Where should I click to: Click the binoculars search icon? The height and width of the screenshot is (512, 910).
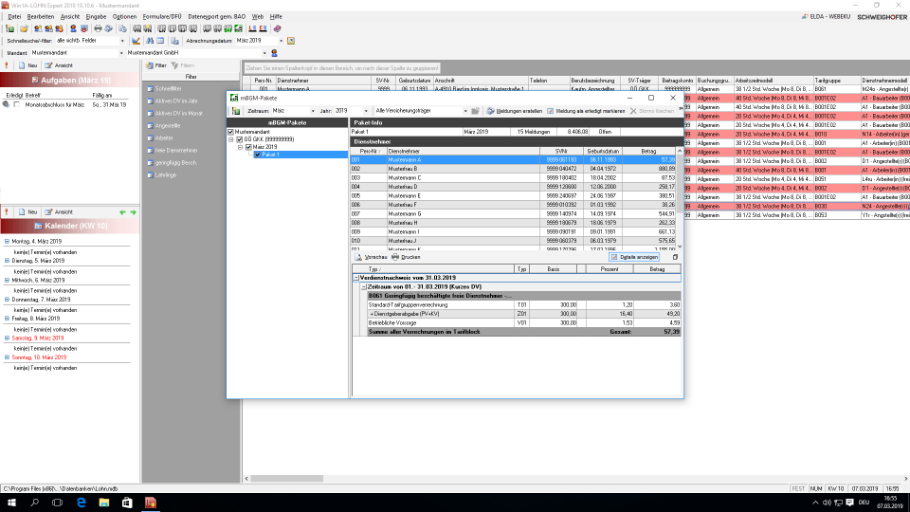150,41
